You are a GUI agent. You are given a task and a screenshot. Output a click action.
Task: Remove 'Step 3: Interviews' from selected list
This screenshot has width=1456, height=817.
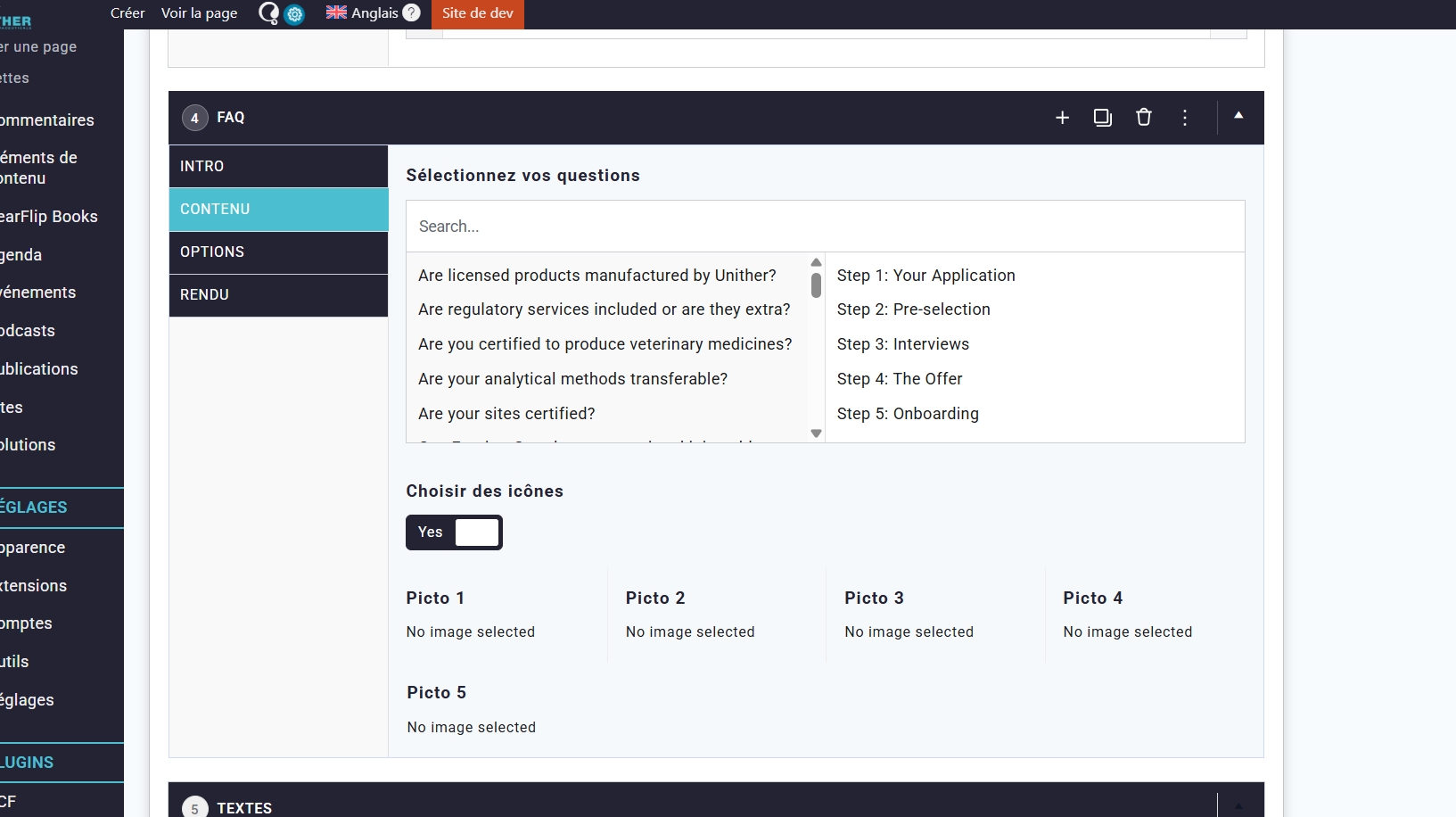pos(902,344)
